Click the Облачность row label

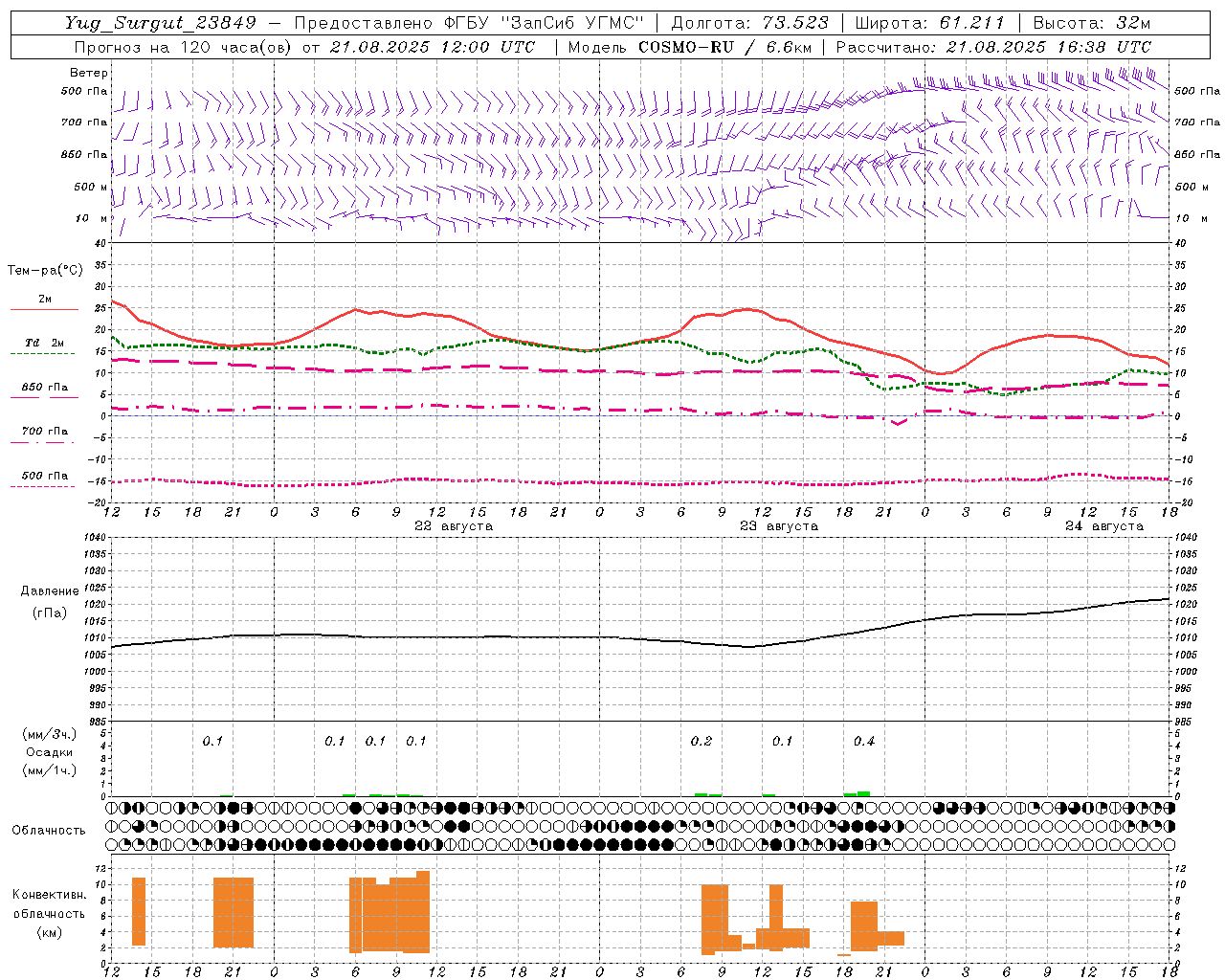(x=49, y=831)
